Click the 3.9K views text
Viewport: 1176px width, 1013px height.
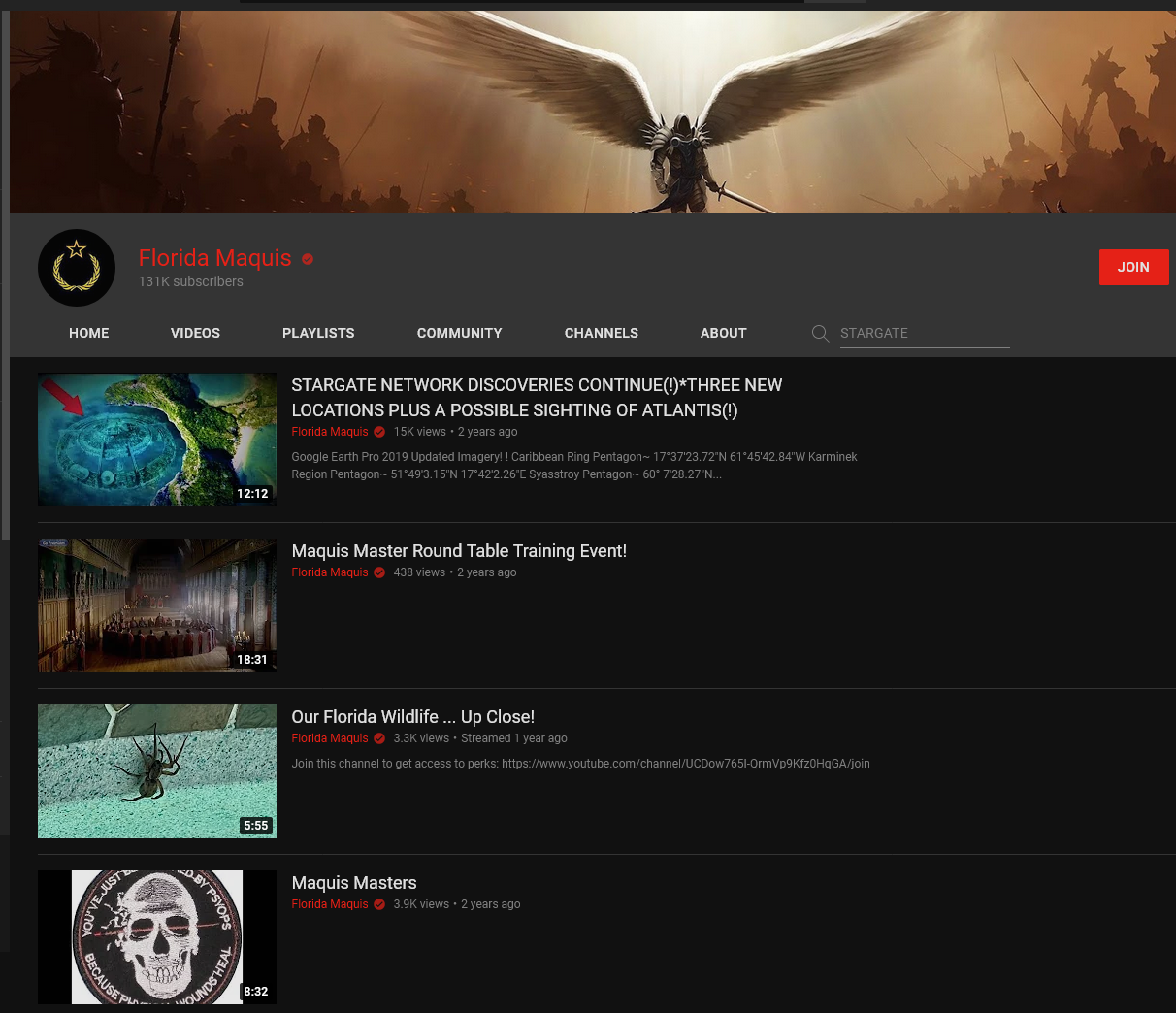[x=421, y=904]
